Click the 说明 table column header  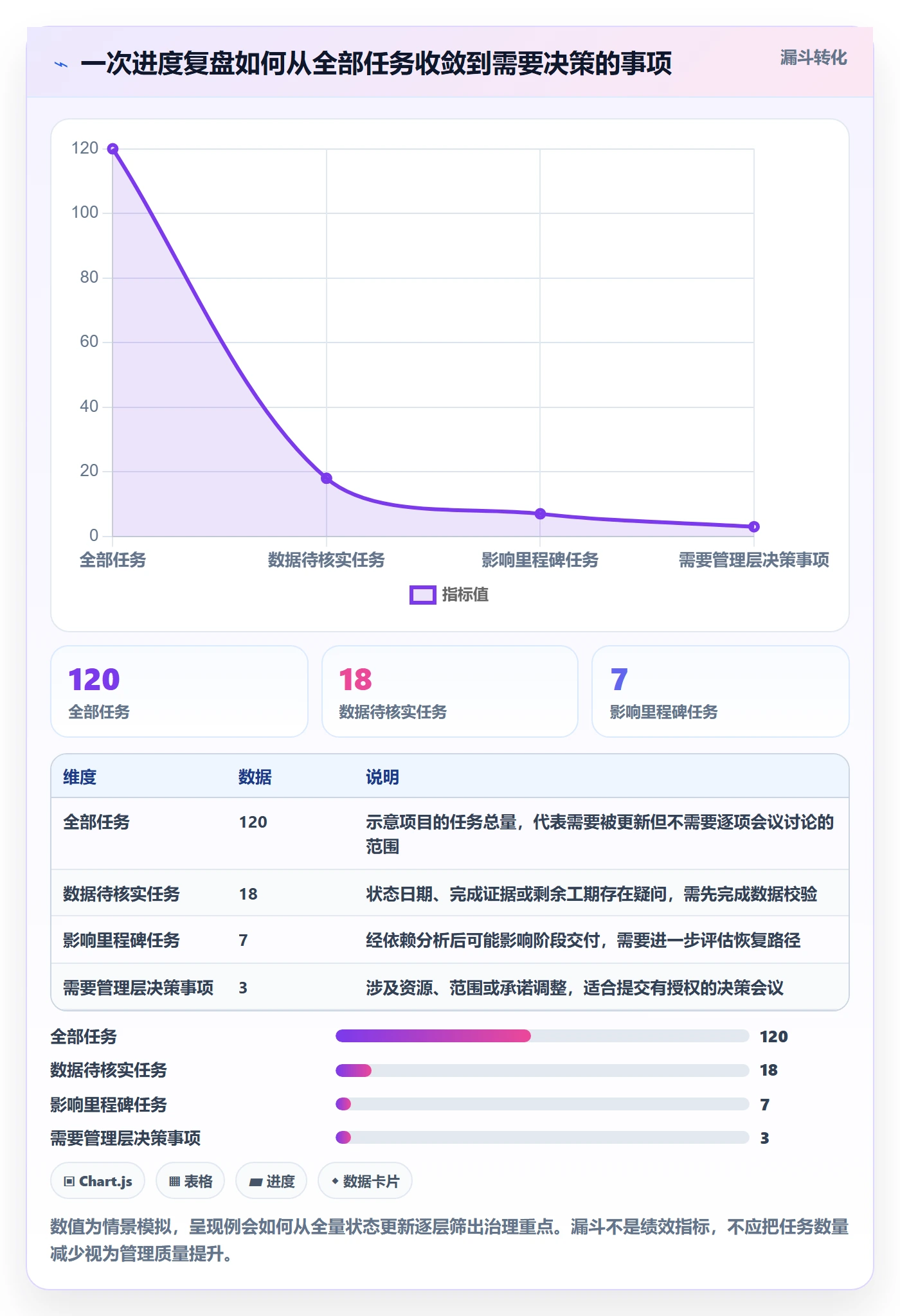[382, 778]
